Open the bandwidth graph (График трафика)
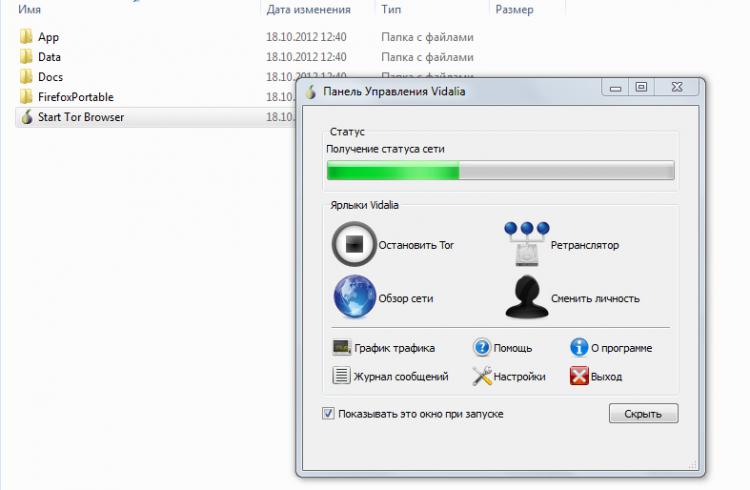 tap(341, 348)
